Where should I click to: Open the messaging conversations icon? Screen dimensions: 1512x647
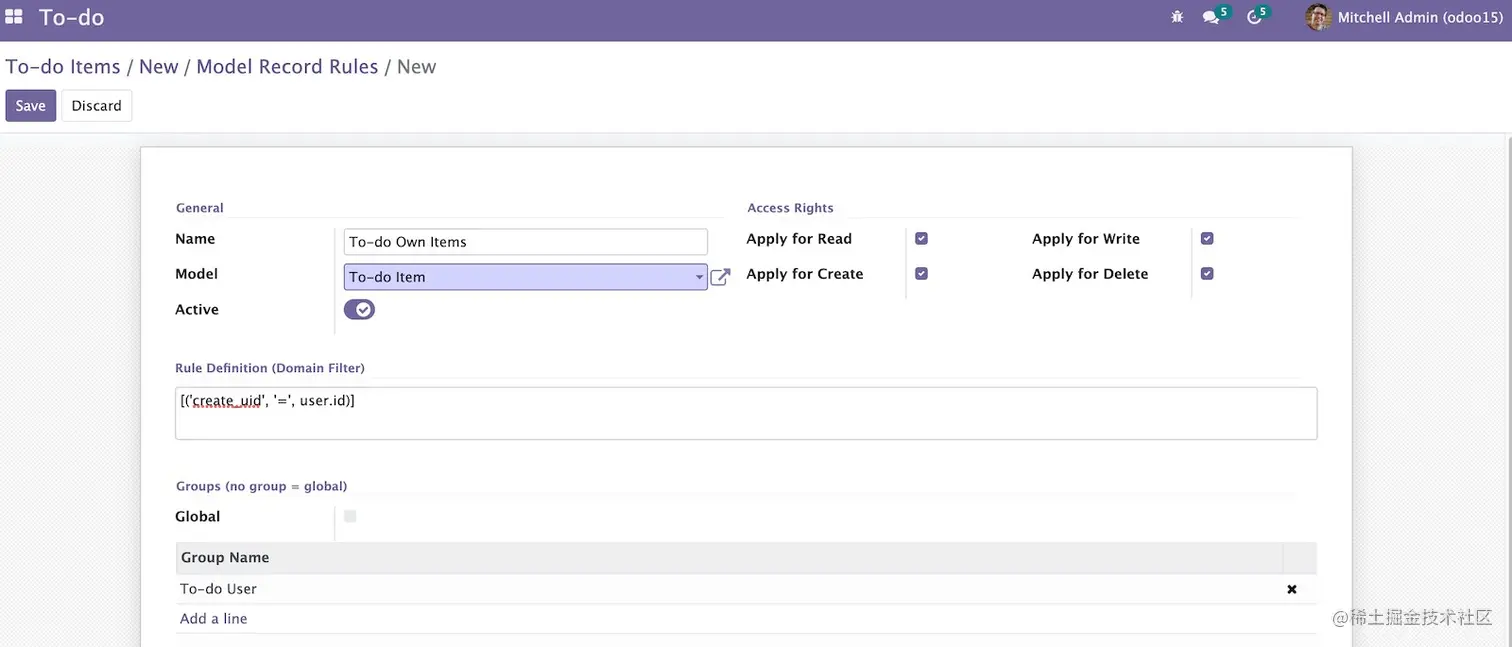point(1210,17)
